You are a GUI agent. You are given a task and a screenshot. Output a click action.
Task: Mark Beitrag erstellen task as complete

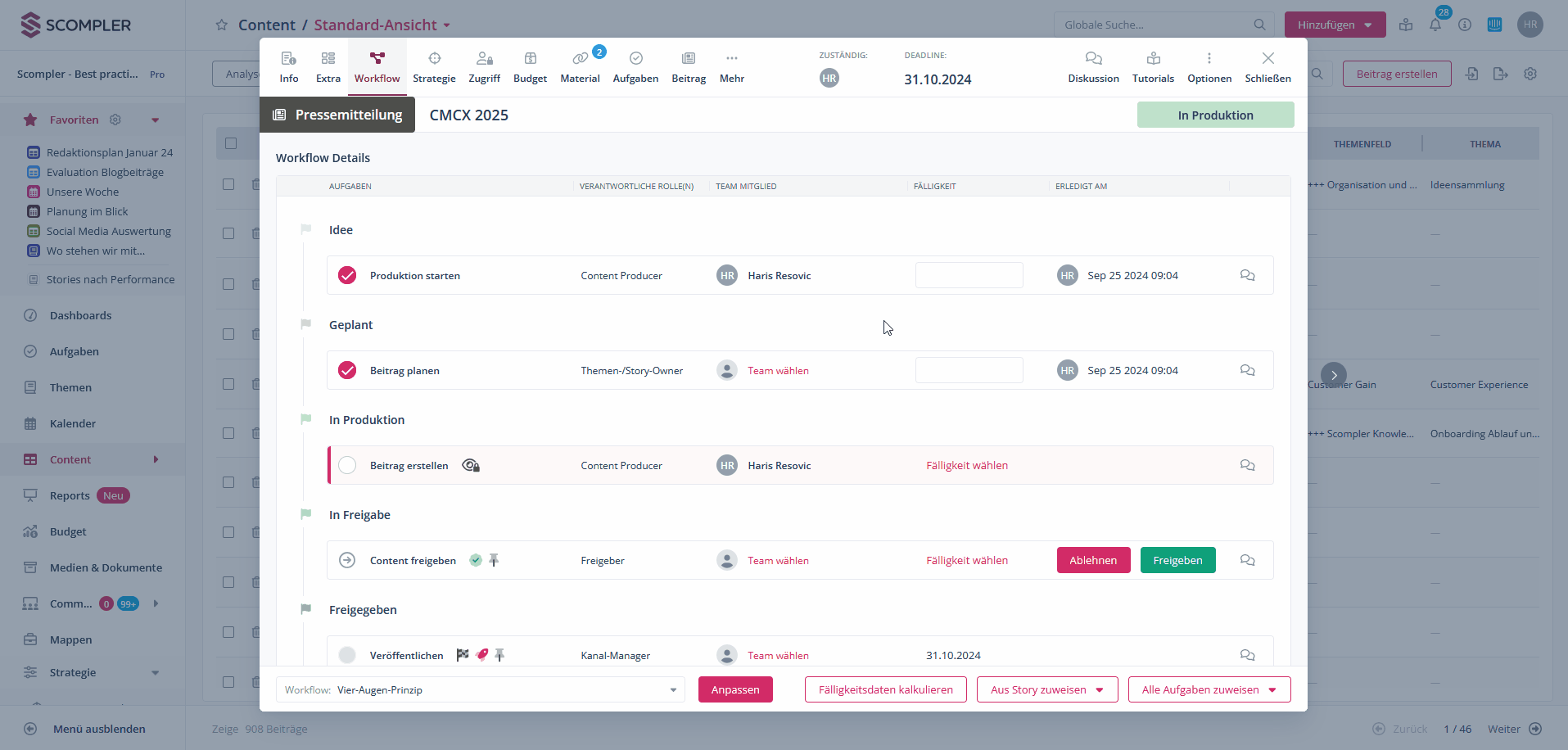click(346, 465)
